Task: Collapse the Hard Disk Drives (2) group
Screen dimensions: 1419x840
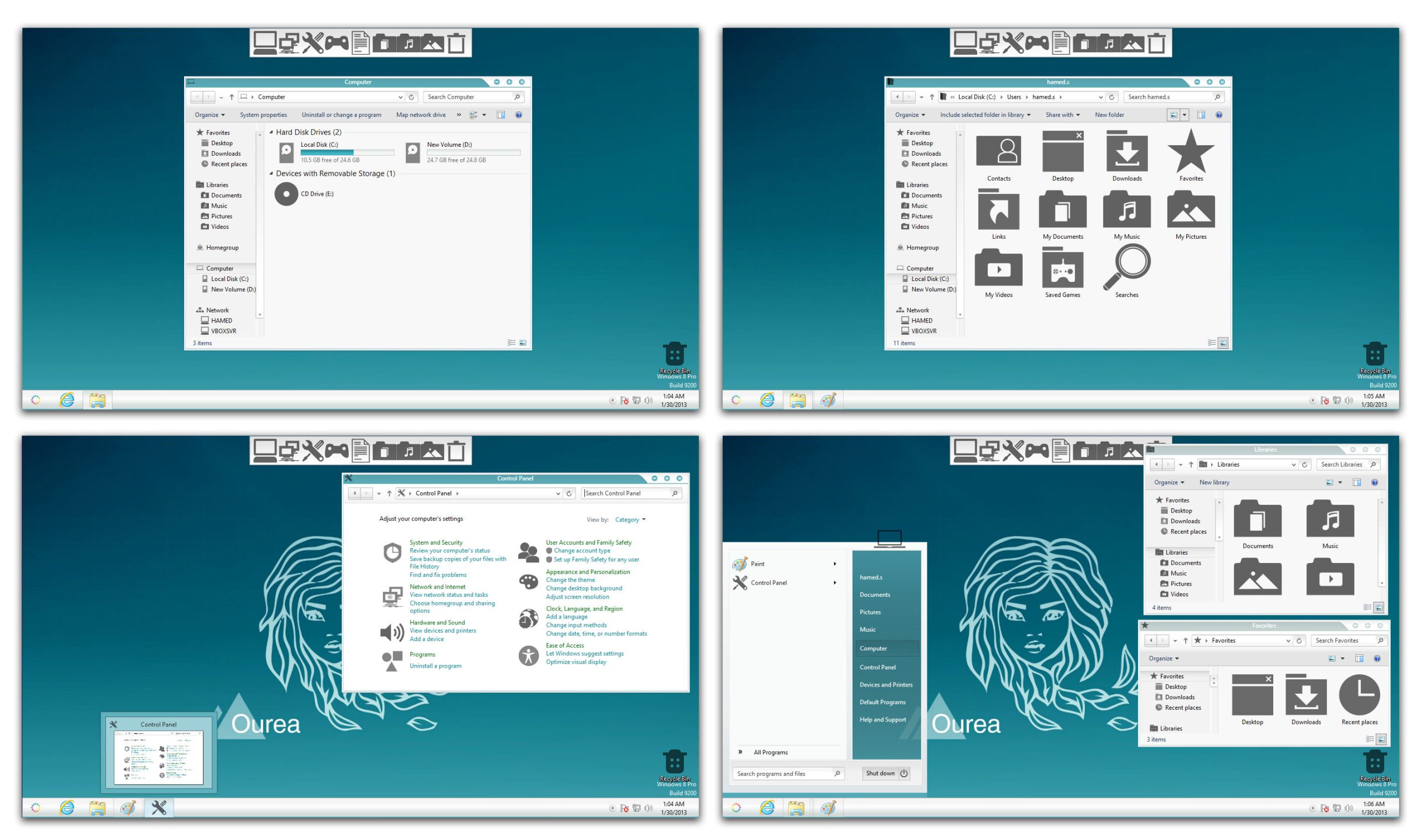Action: click(x=271, y=132)
